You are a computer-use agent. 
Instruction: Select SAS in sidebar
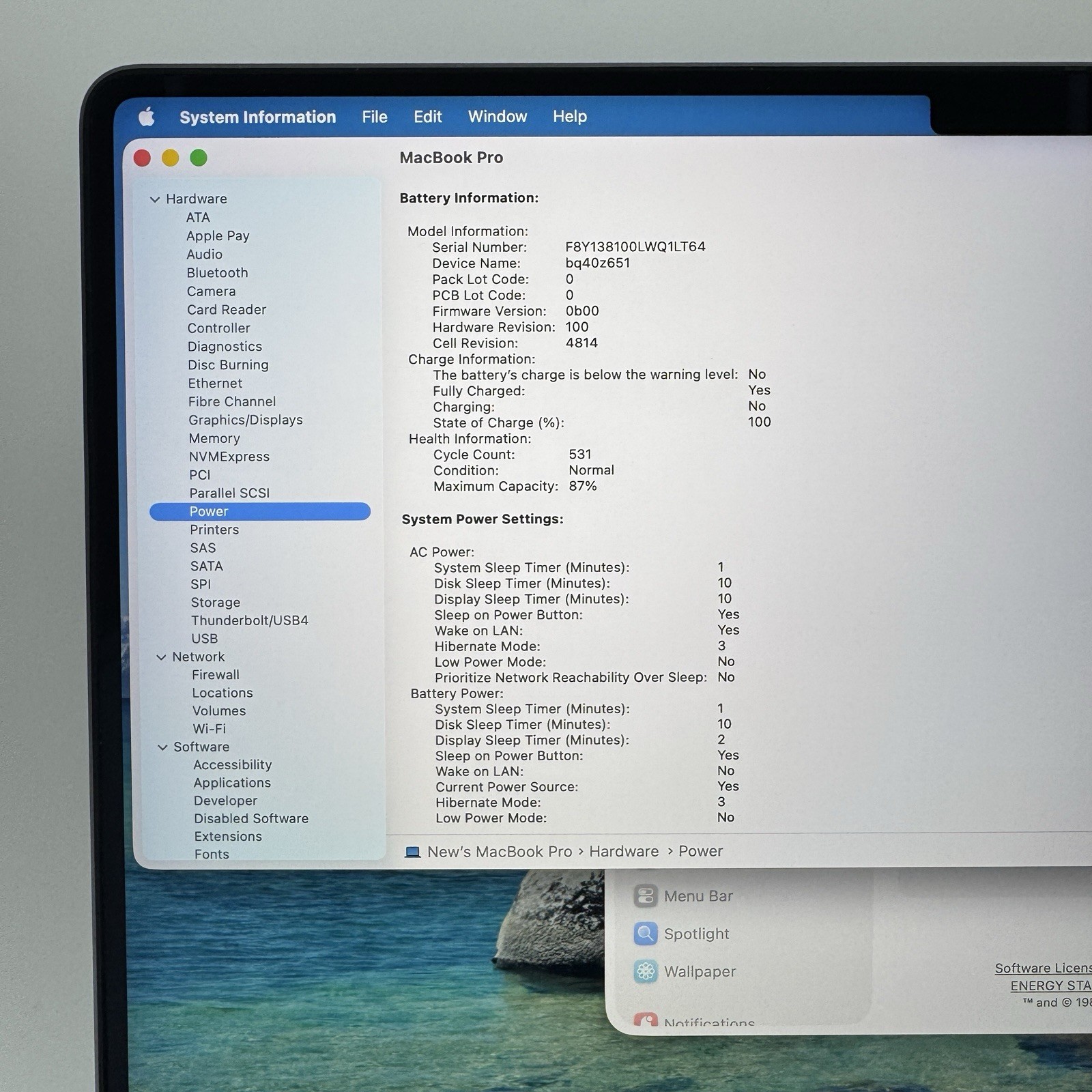click(x=203, y=547)
